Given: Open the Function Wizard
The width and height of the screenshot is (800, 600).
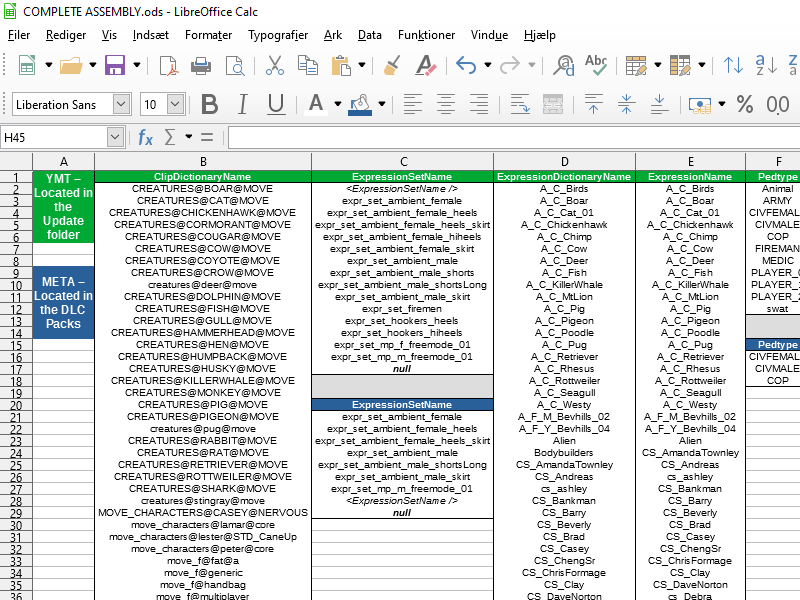Looking at the screenshot, I should (x=145, y=137).
